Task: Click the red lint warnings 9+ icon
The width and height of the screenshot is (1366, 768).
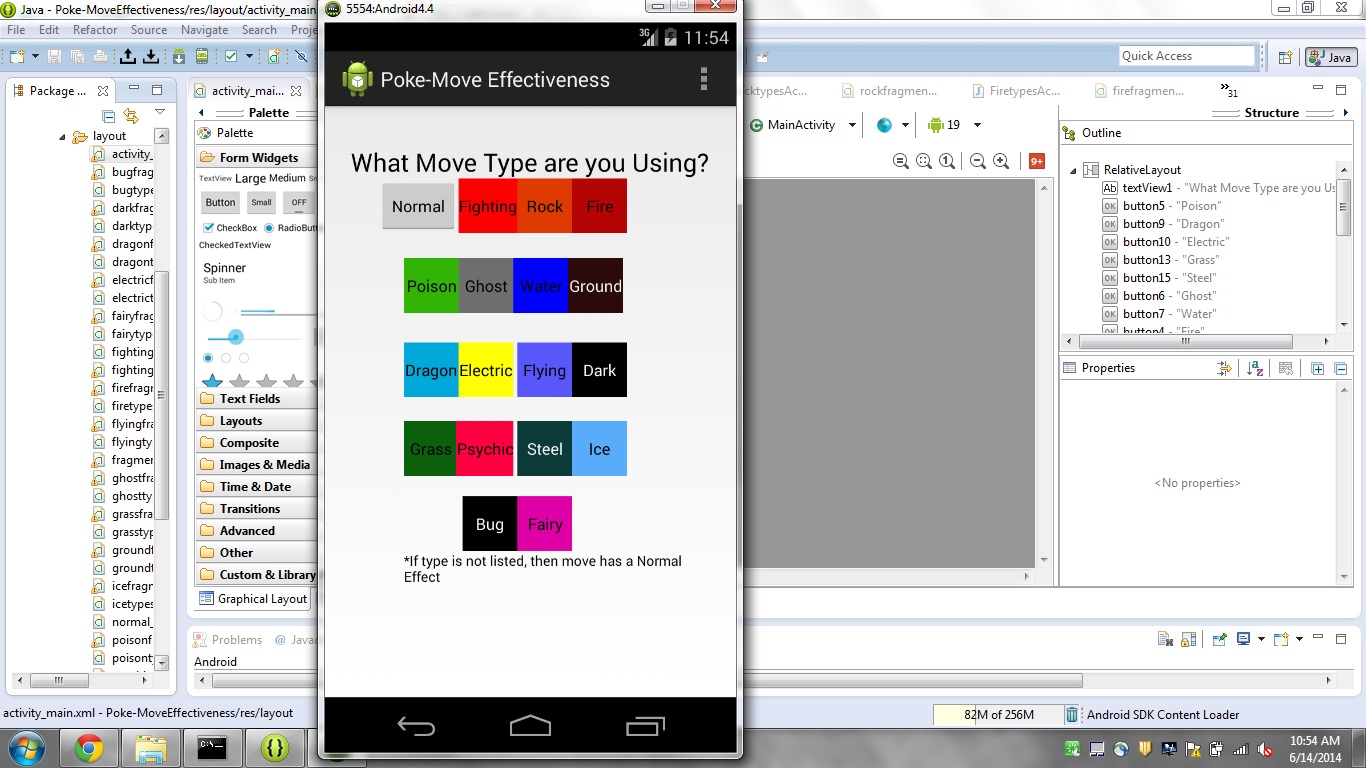Action: pyautogui.click(x=1037, y=161)
